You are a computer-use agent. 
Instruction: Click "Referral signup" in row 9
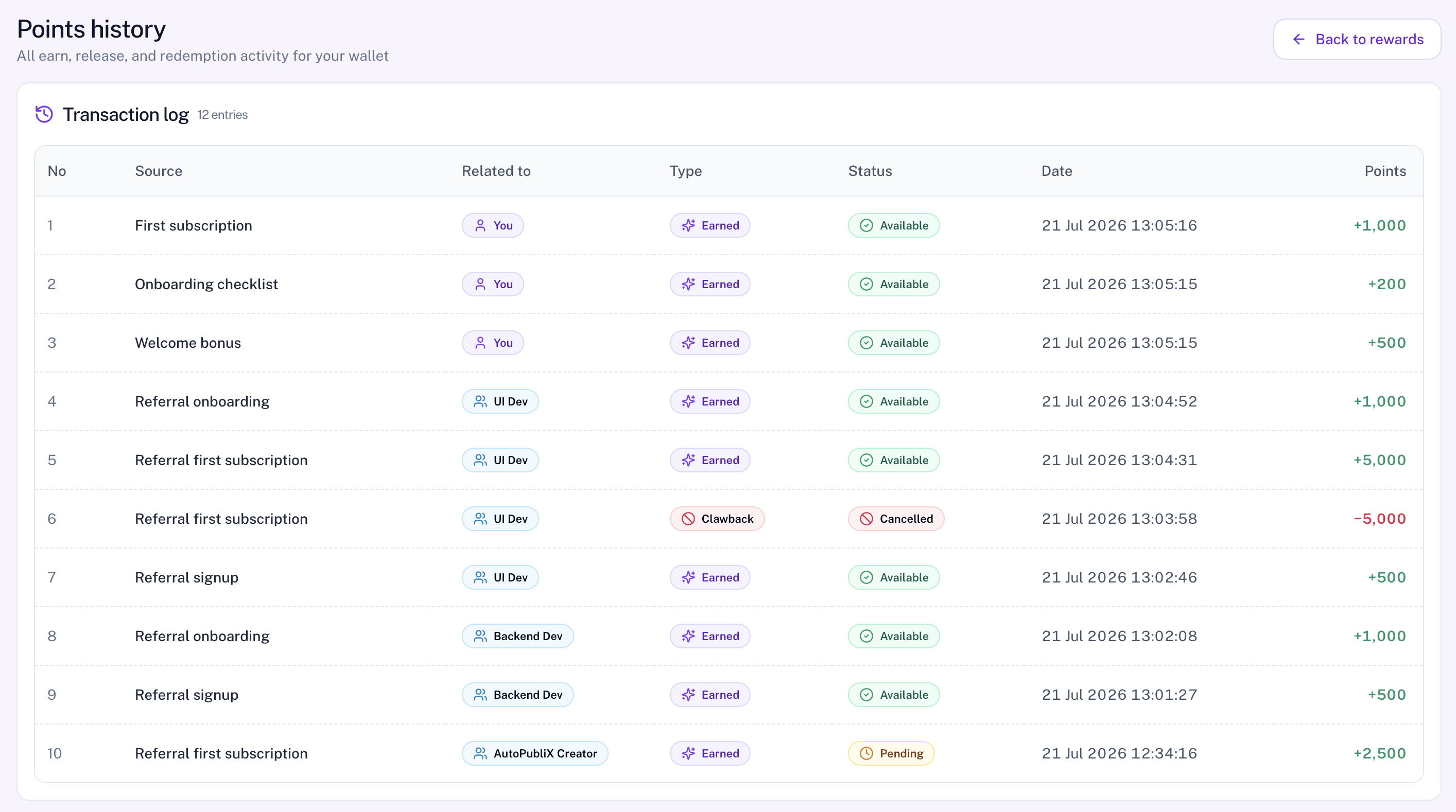186,695
